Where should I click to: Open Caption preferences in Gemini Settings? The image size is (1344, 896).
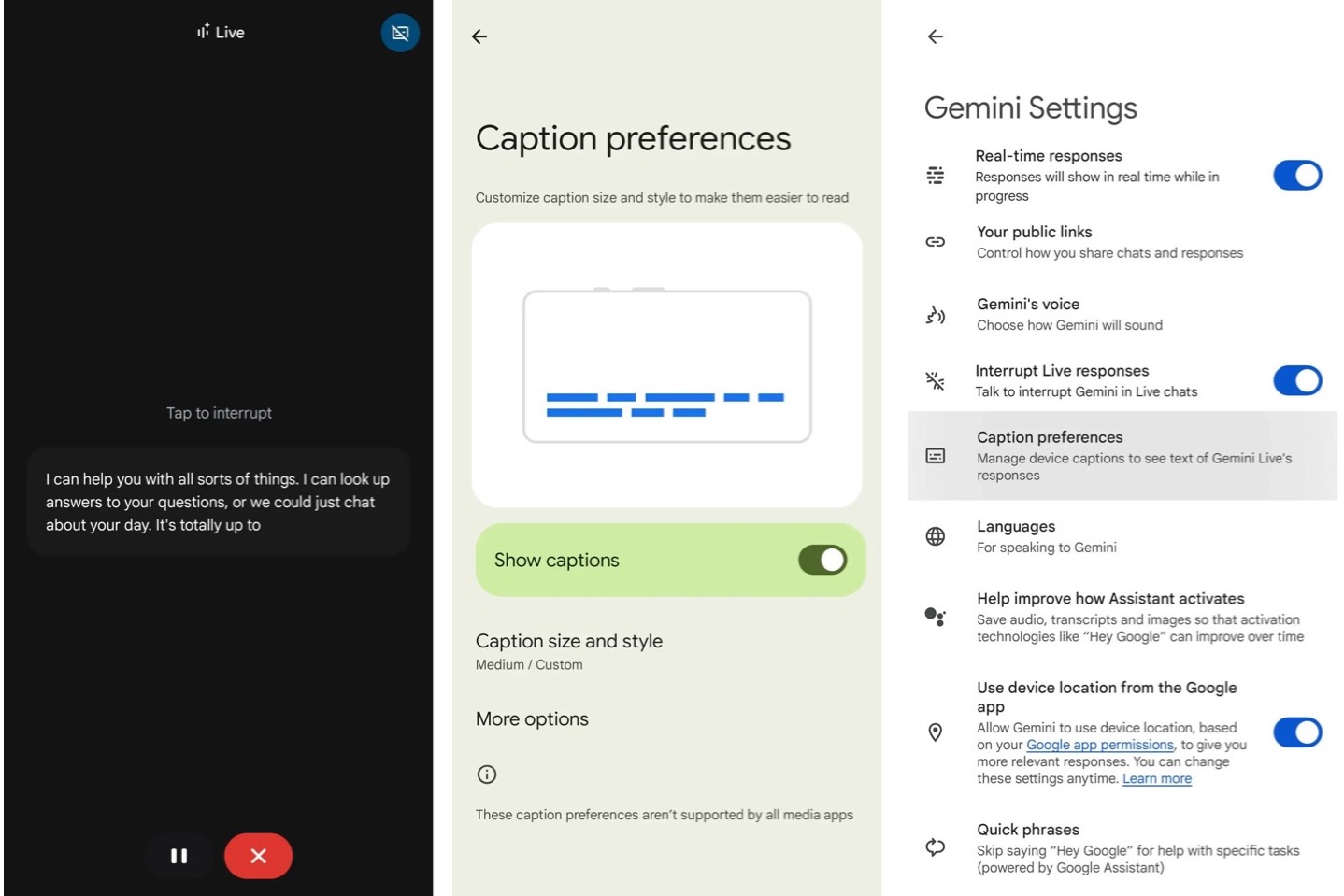(x=1122, y=456)
